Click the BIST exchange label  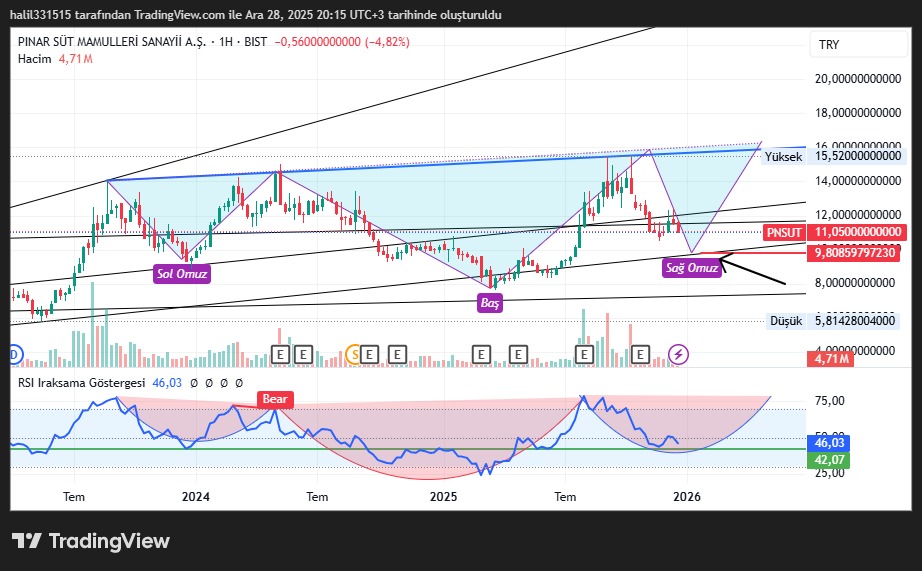[255, 42]
